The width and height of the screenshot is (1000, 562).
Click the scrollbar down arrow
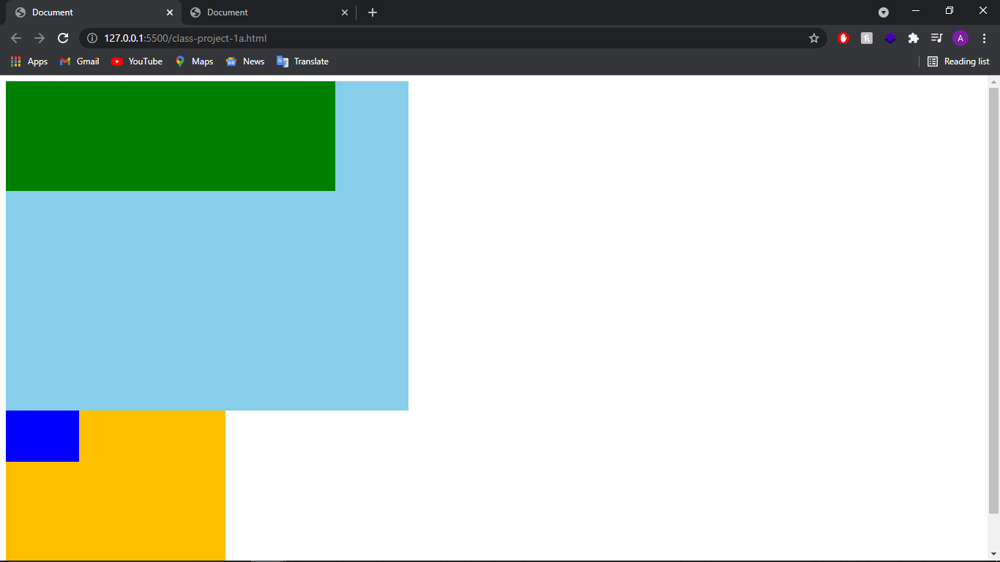993,553
